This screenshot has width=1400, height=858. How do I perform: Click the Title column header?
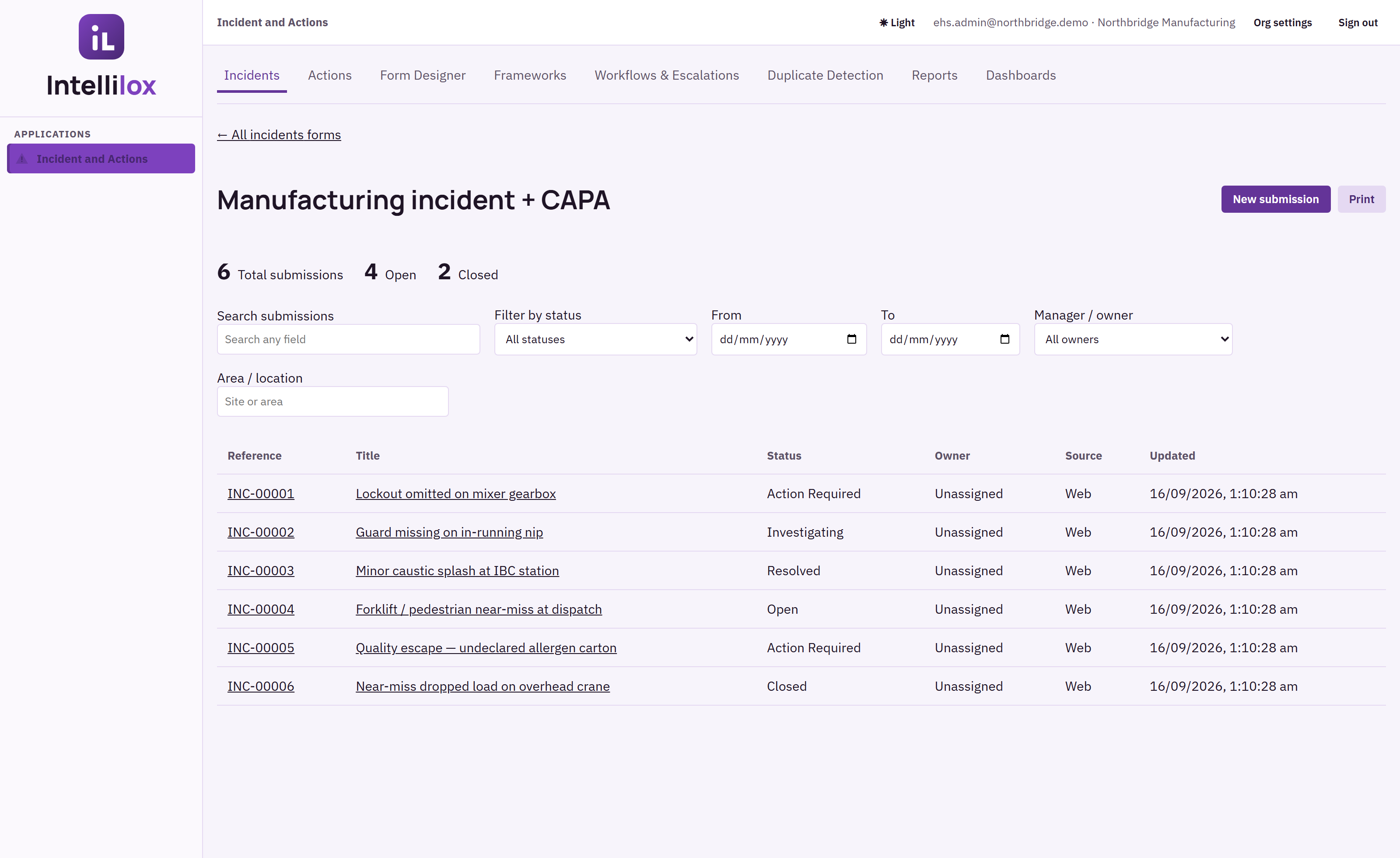pos(367,455)
